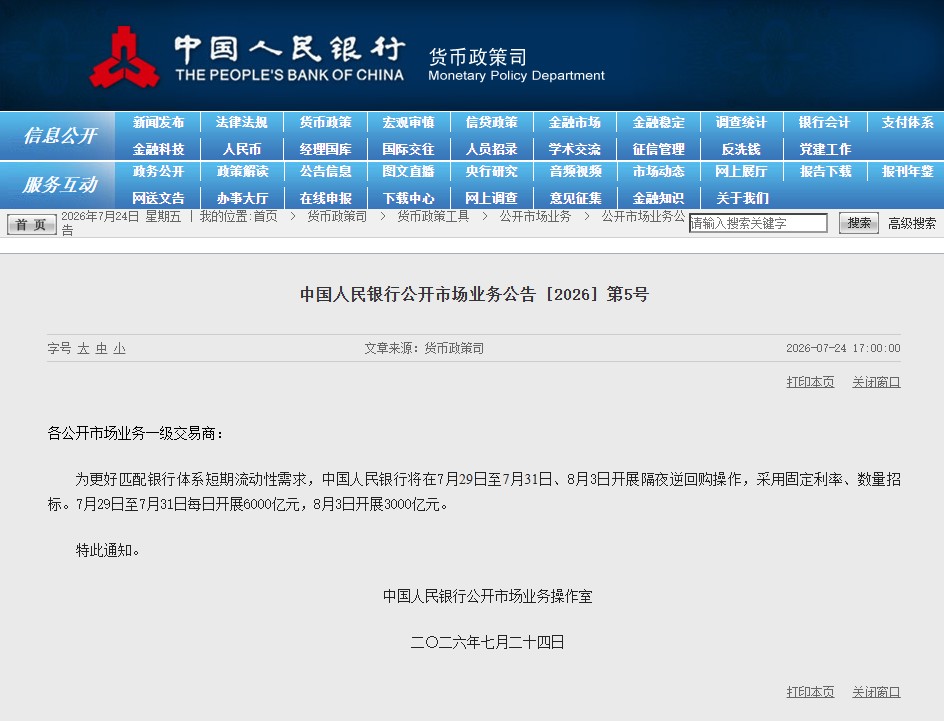
Task: Set font size to 中 (medium)
Action: click(x=101, y=348)
